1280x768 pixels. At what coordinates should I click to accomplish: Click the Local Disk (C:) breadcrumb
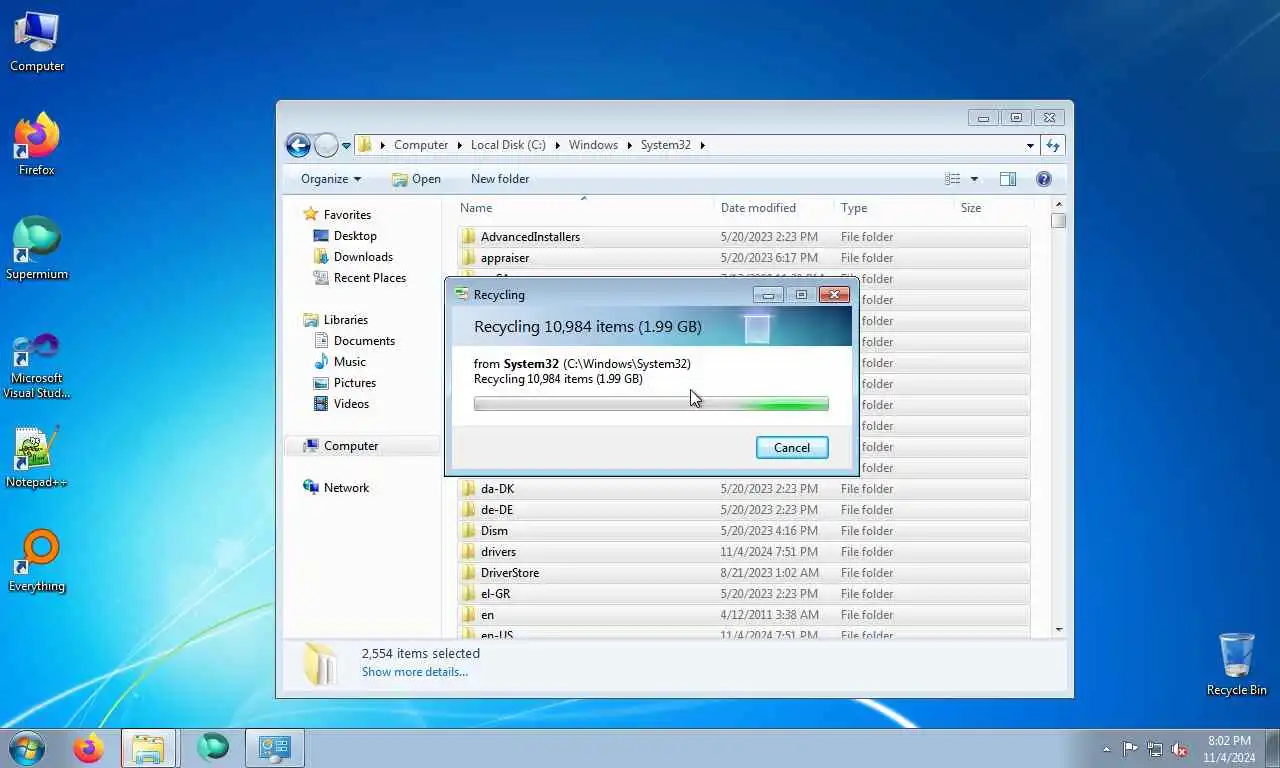[x=508, y=145]
